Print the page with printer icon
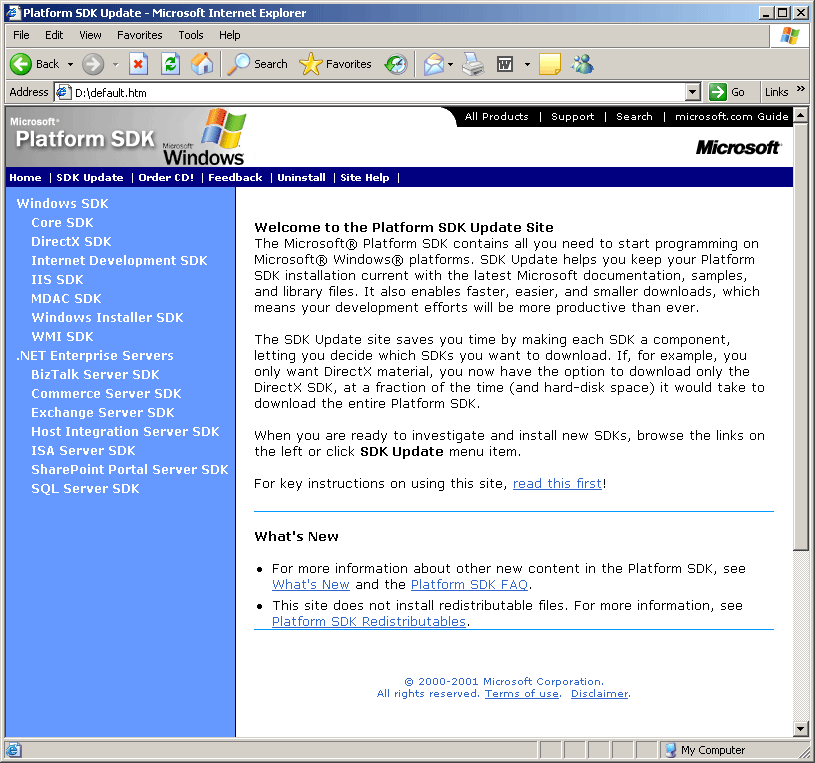Image resolution: width=815 pixels, height=763 pixels. [473, 64]
